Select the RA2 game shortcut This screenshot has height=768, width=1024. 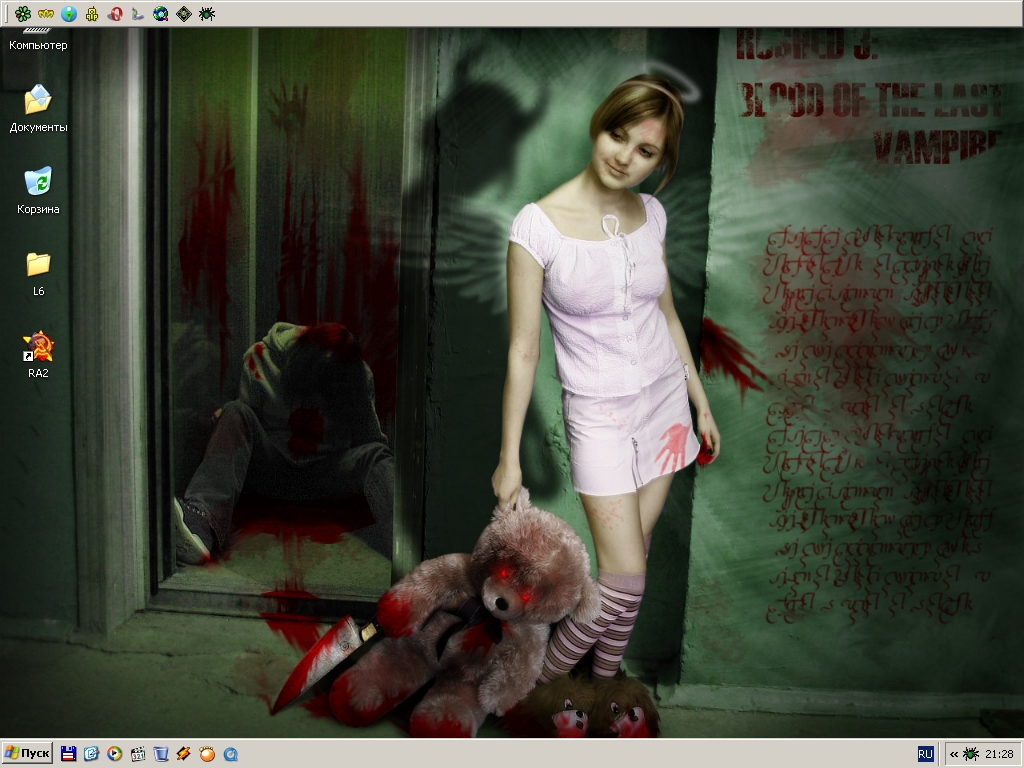pos(38,355)
